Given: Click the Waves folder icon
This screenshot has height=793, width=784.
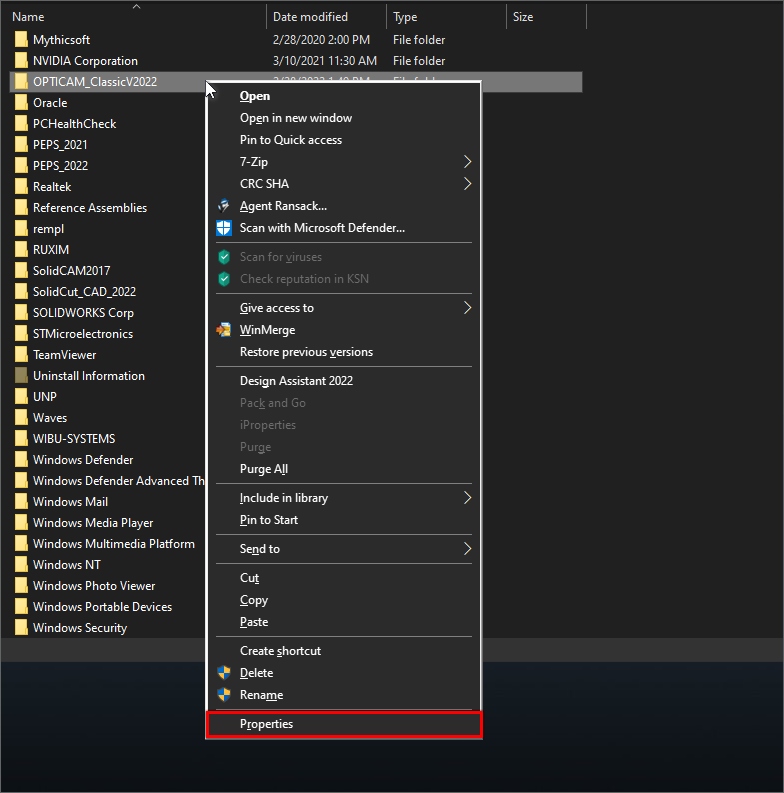Looking at the screenshot, I should click(x=21, y=418).
